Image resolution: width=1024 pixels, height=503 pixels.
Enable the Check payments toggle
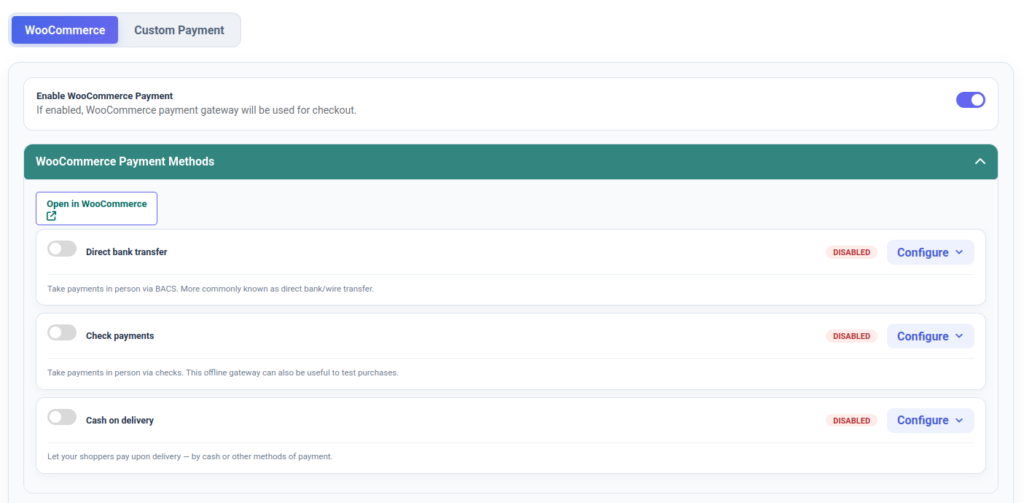(x=62, y=333)
